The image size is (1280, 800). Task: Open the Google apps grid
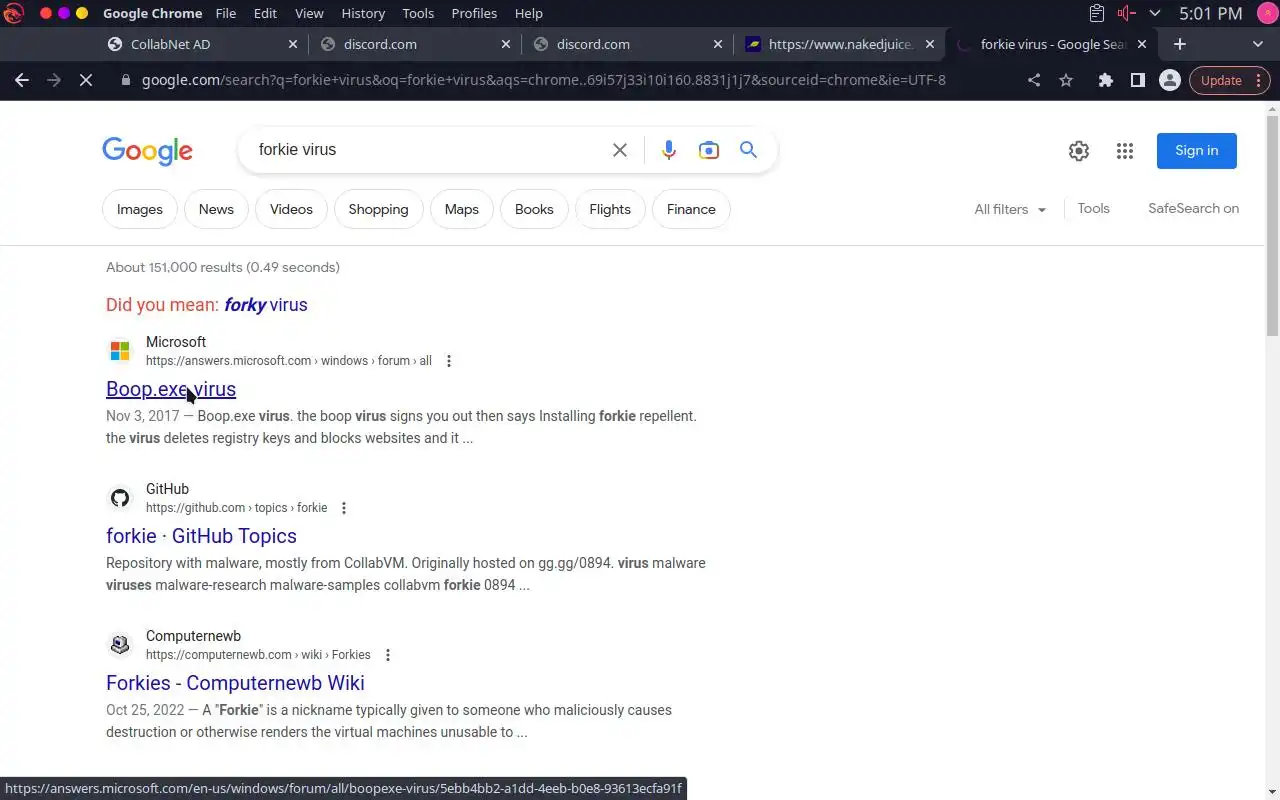[x=1125, y=151]
